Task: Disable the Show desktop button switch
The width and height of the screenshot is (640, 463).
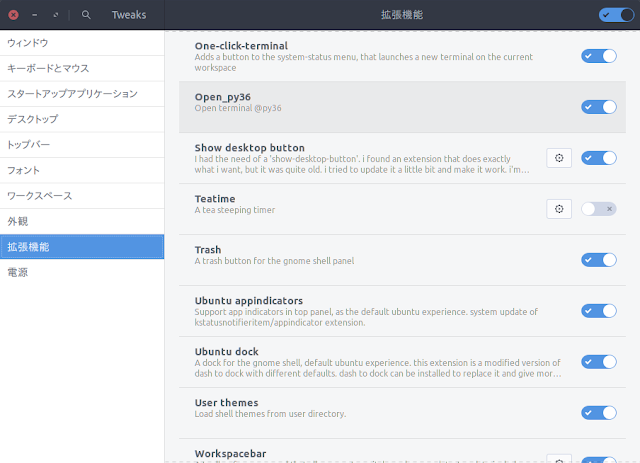Action: (599, 158)
